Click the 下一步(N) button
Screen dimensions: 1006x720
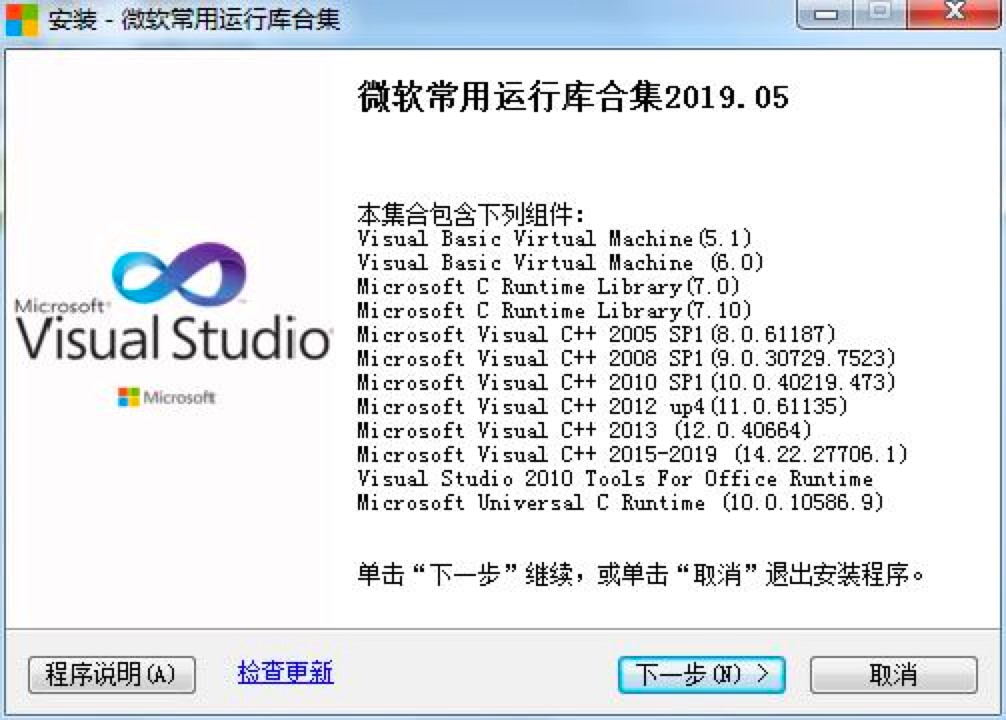click(x=701, y=674)
